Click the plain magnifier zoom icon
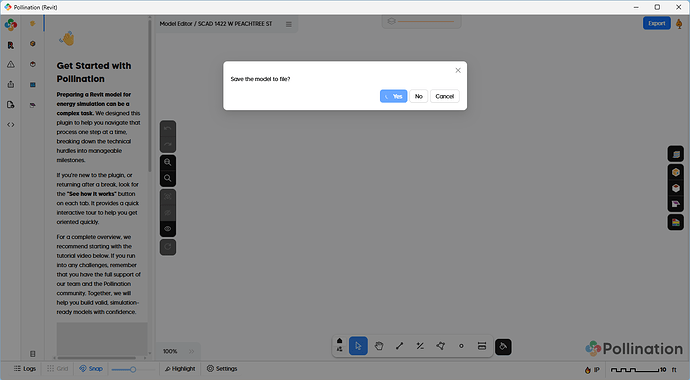690x380 pixels. click(x=168, y=178)
